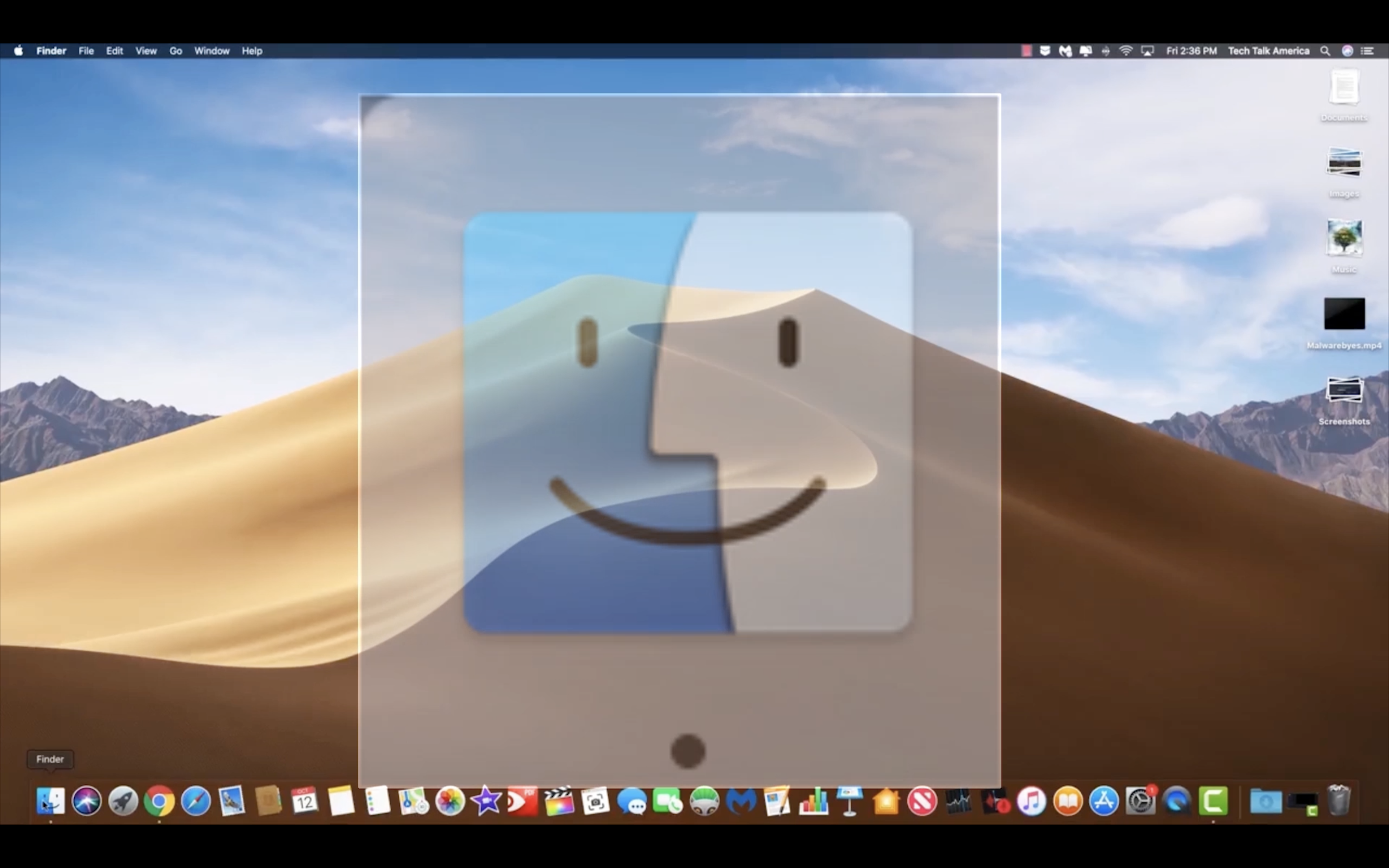Viewport: 1389px width, 868px height.
Task: Open the Notification Center list icon
Action: click(x=1368, y=51)
